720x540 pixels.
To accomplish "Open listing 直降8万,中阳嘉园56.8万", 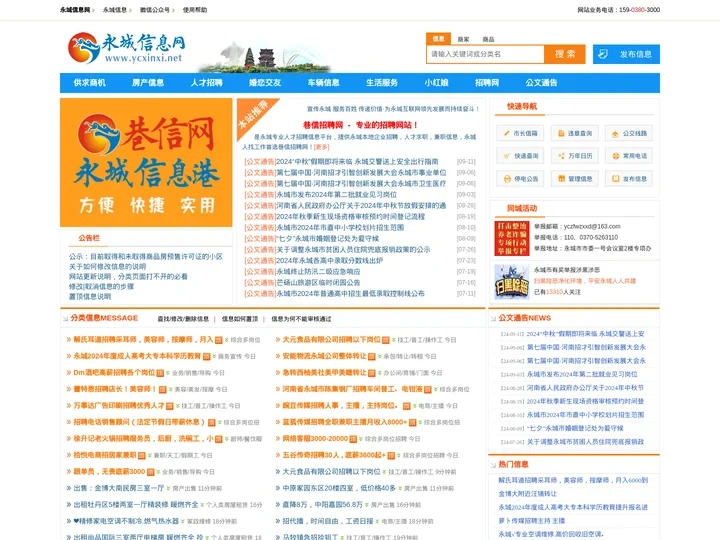I will click(322, 505).
